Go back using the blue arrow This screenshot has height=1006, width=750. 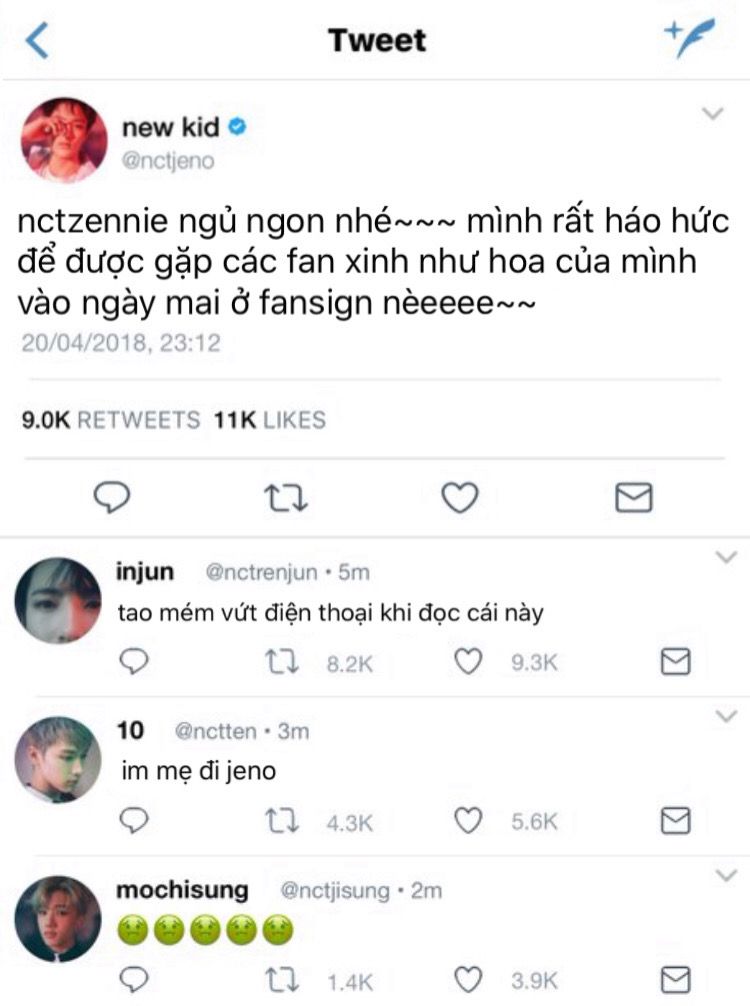(x=37, y=40)
